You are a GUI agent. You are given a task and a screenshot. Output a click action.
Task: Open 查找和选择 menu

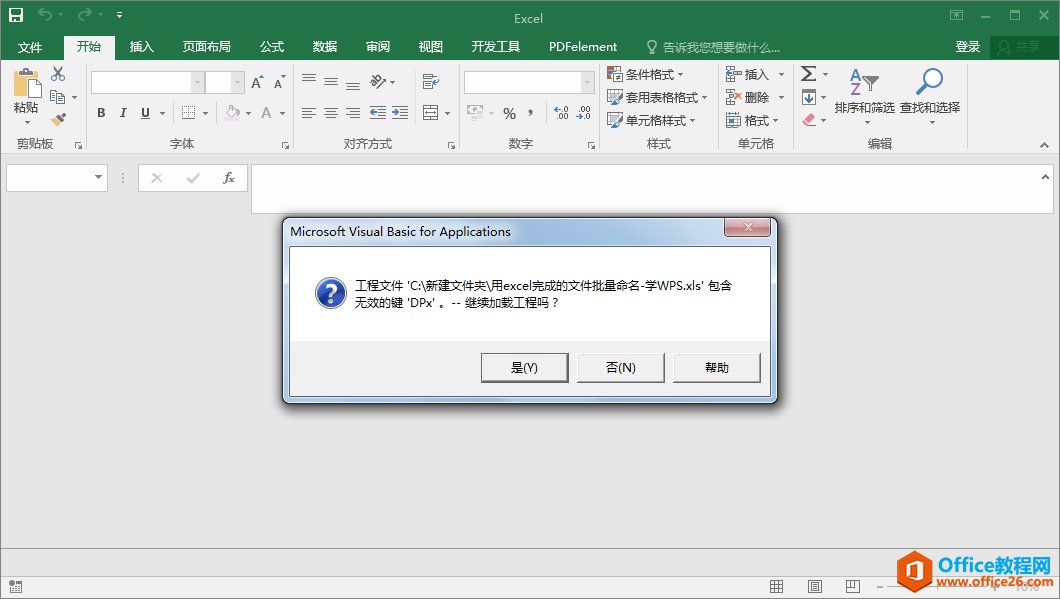coord(930,96)
